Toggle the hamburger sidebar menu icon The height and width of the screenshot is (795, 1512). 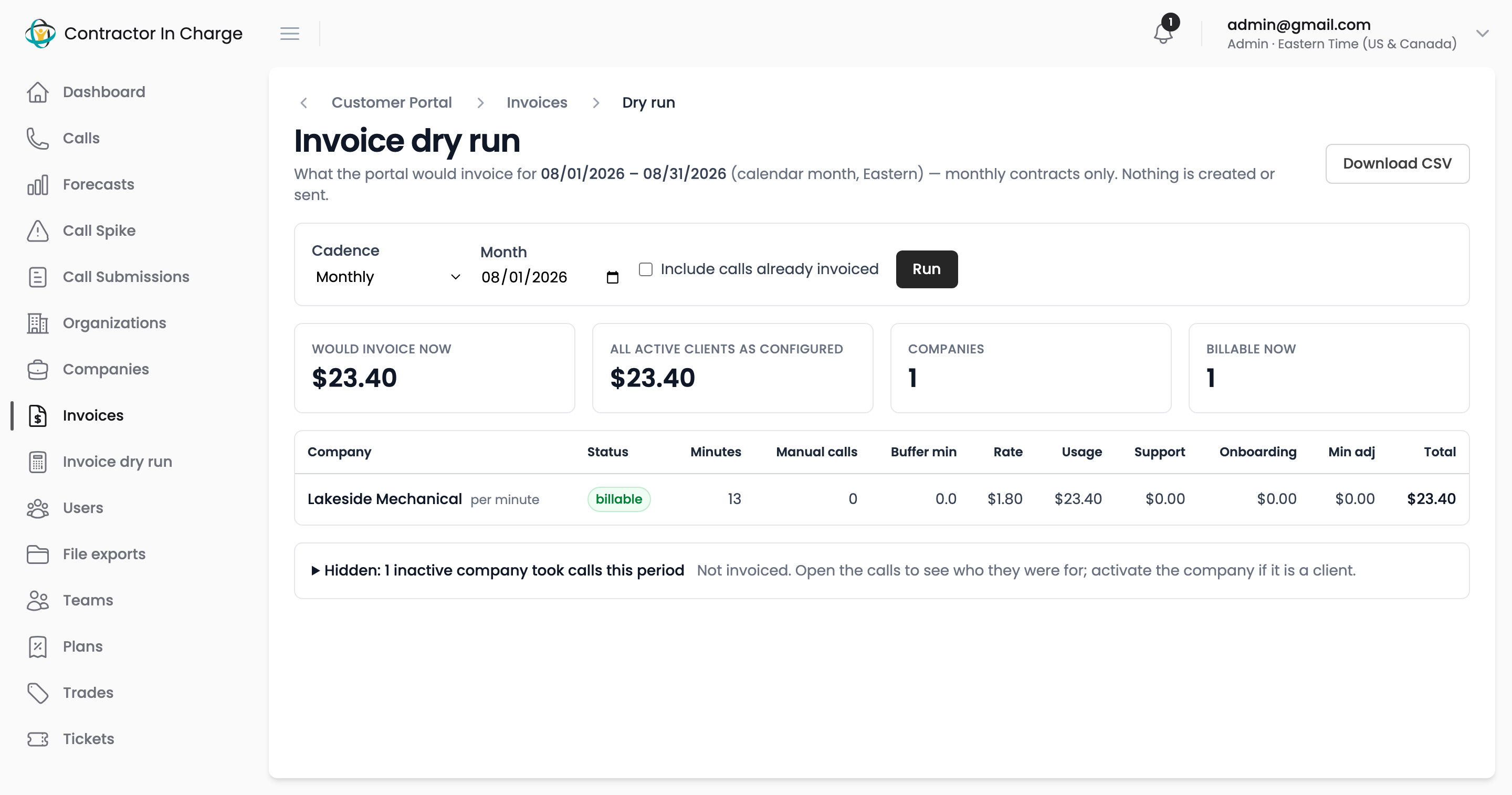(289, 34)
